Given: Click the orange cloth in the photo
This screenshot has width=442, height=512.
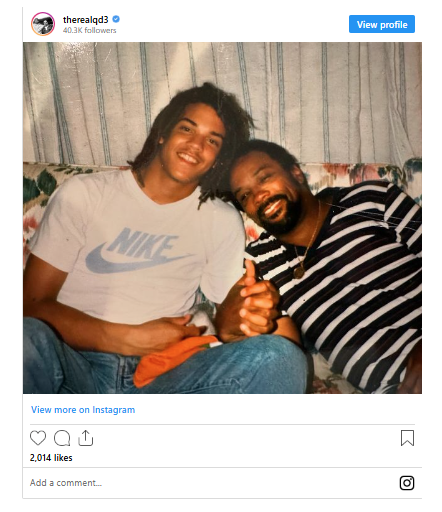Looking at the screenshot, I should pos(173,360).
